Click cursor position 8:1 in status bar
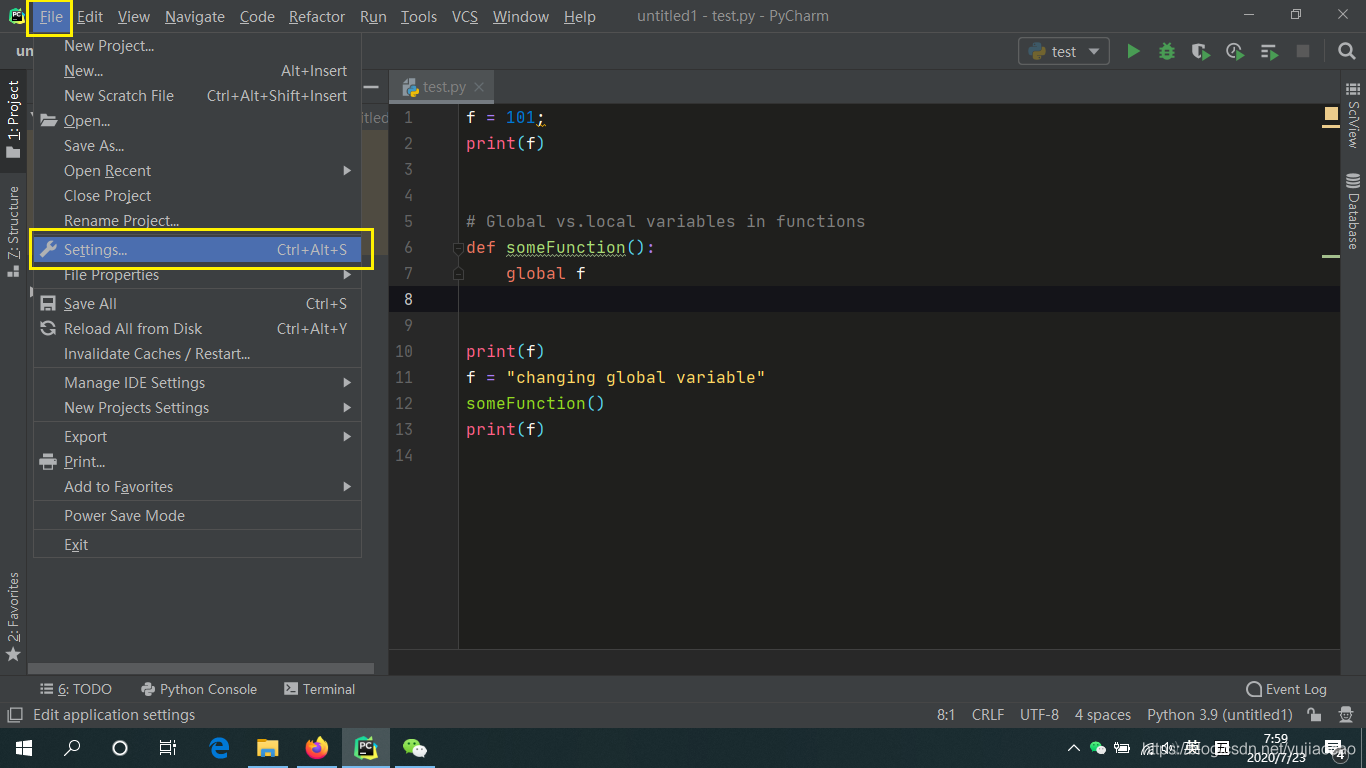The height and width of the screenshot is (768, 1366). point(946,715)
